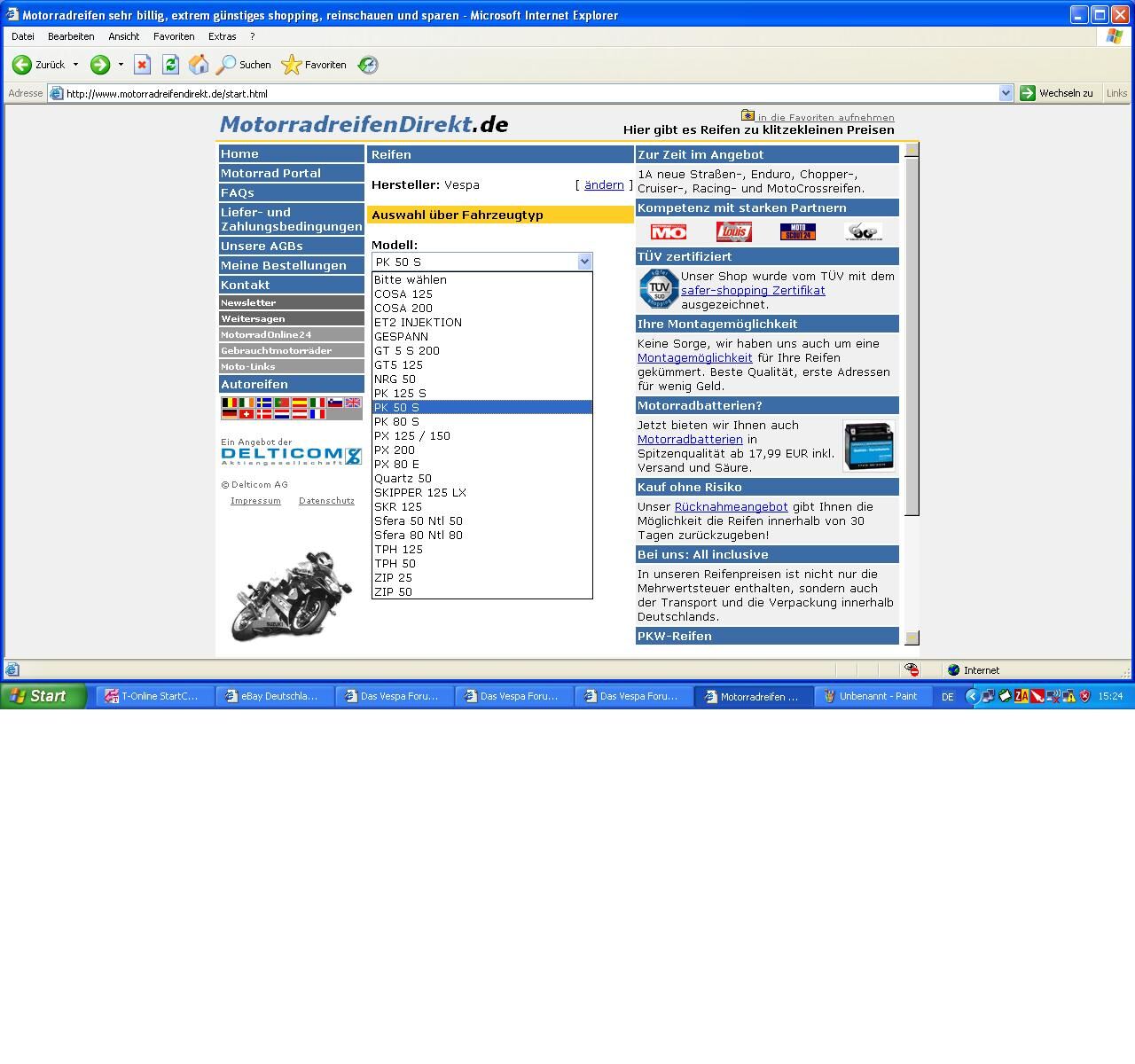Open the Ansicht menu
This screenshot has height=1064, width=1135.
coord(123,36)
